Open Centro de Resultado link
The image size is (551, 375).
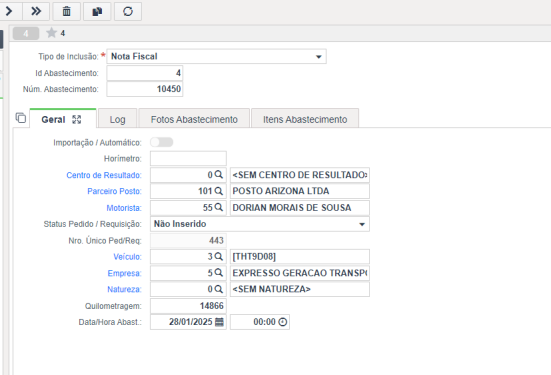(104, 175)
